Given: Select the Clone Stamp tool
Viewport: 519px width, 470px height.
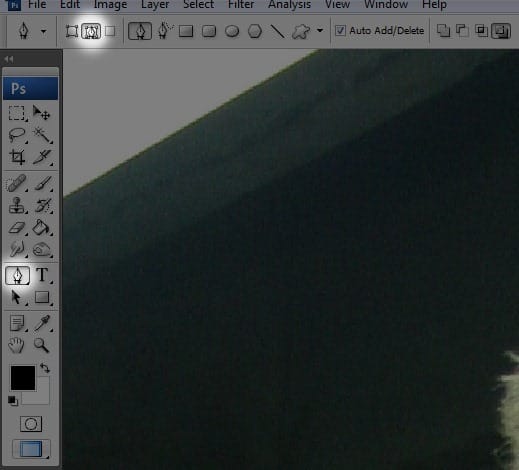Looking at the screenshot, I should (16, 205).
